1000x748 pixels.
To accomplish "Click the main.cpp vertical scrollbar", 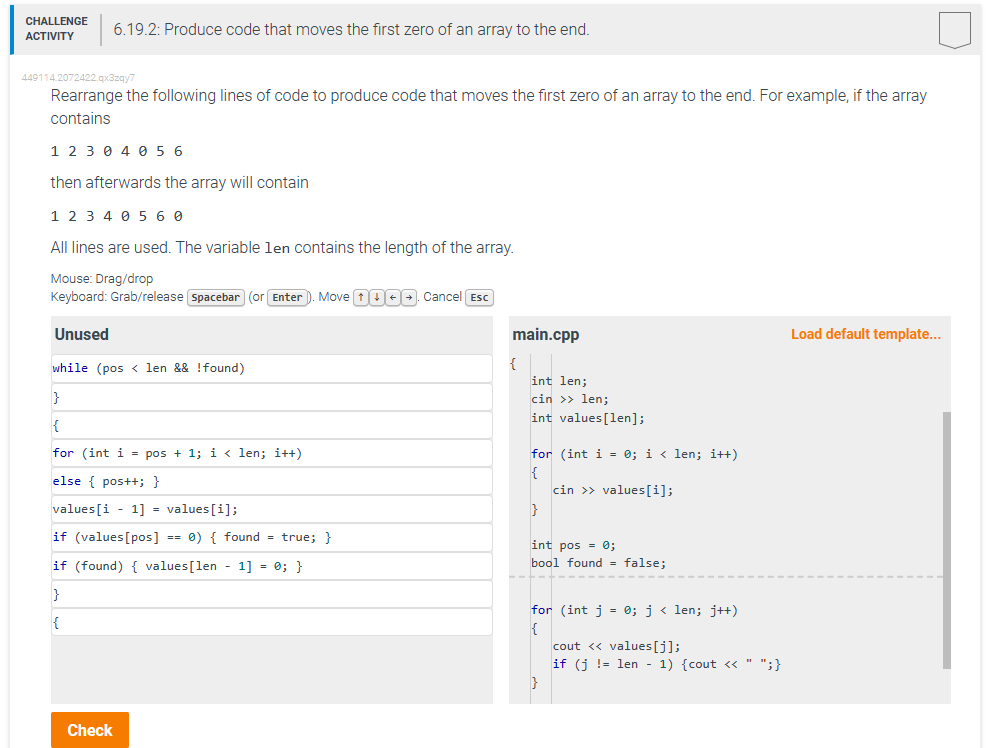I will click(946, 540).
